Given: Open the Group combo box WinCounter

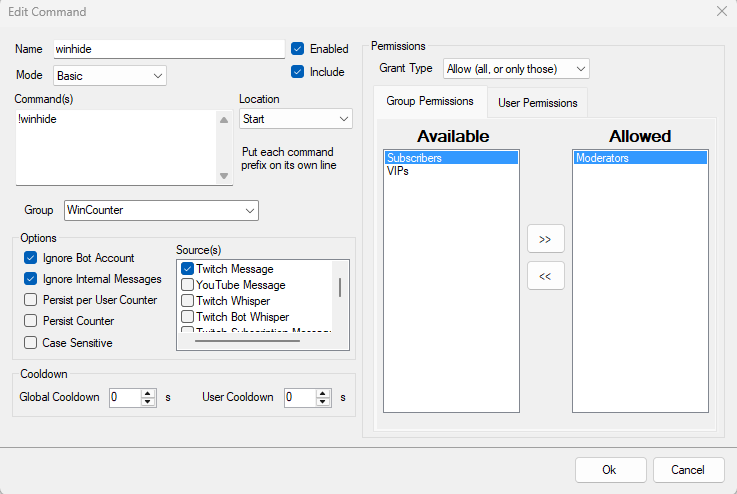Looking at the screenshot, I should [161, 210].
